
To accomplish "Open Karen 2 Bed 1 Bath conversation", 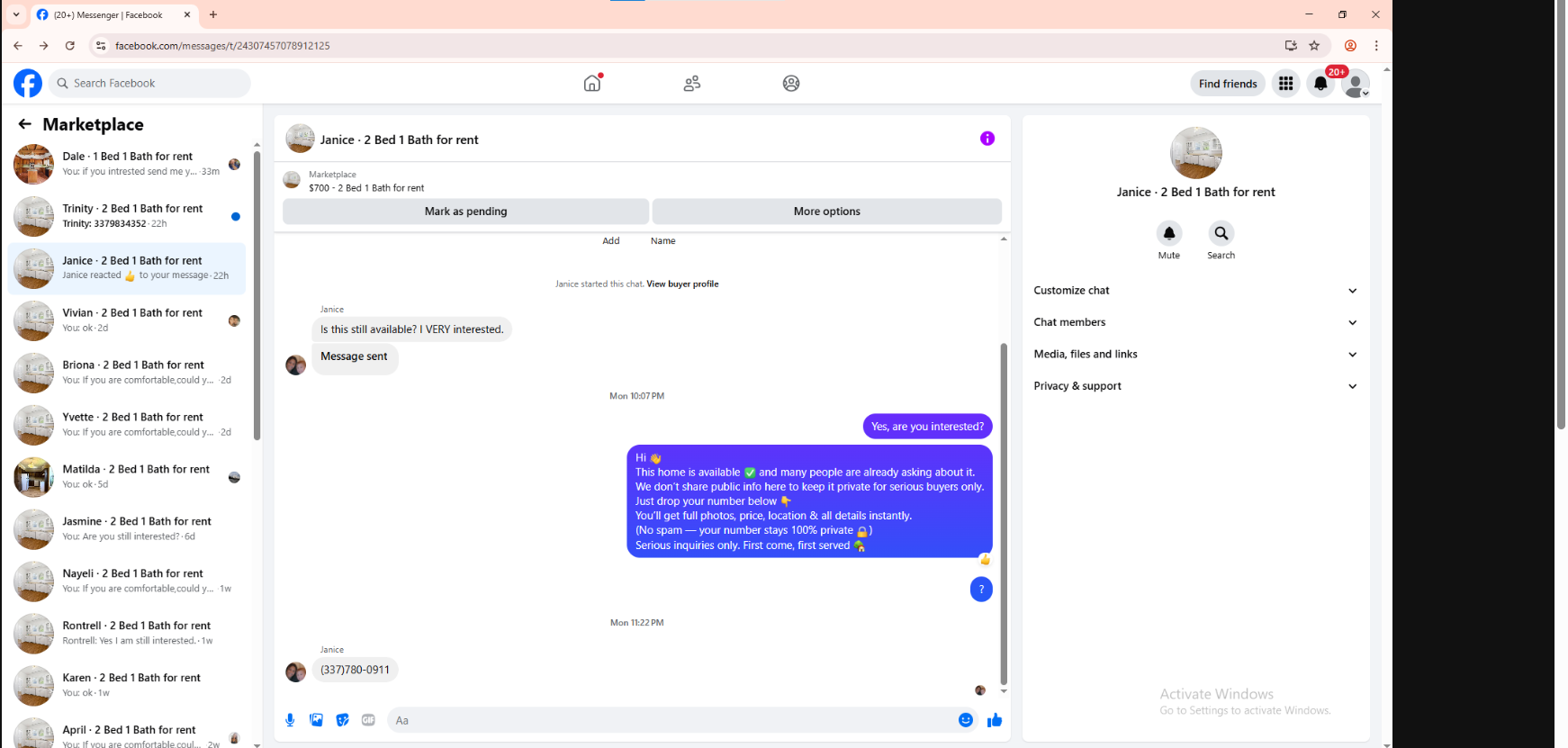I will (x=127, y=686).
